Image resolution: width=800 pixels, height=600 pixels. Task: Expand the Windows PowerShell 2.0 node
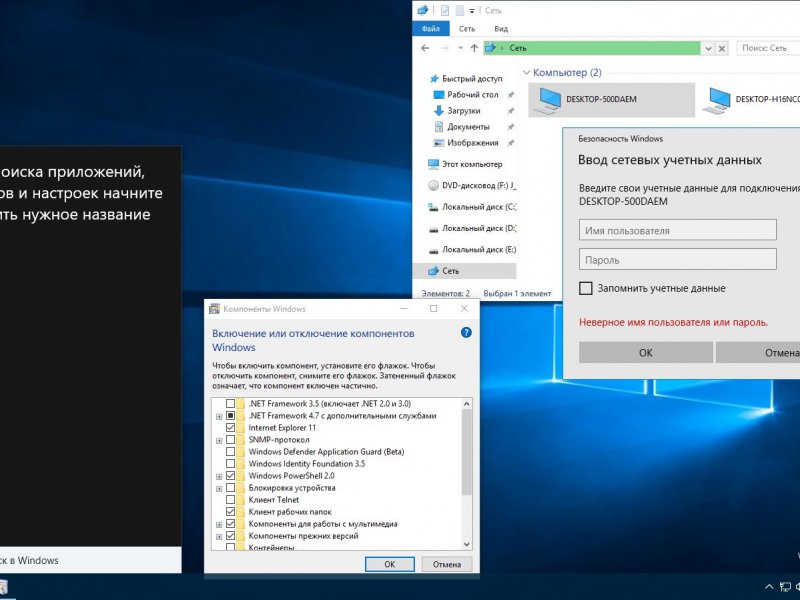[x=219, y=477]
